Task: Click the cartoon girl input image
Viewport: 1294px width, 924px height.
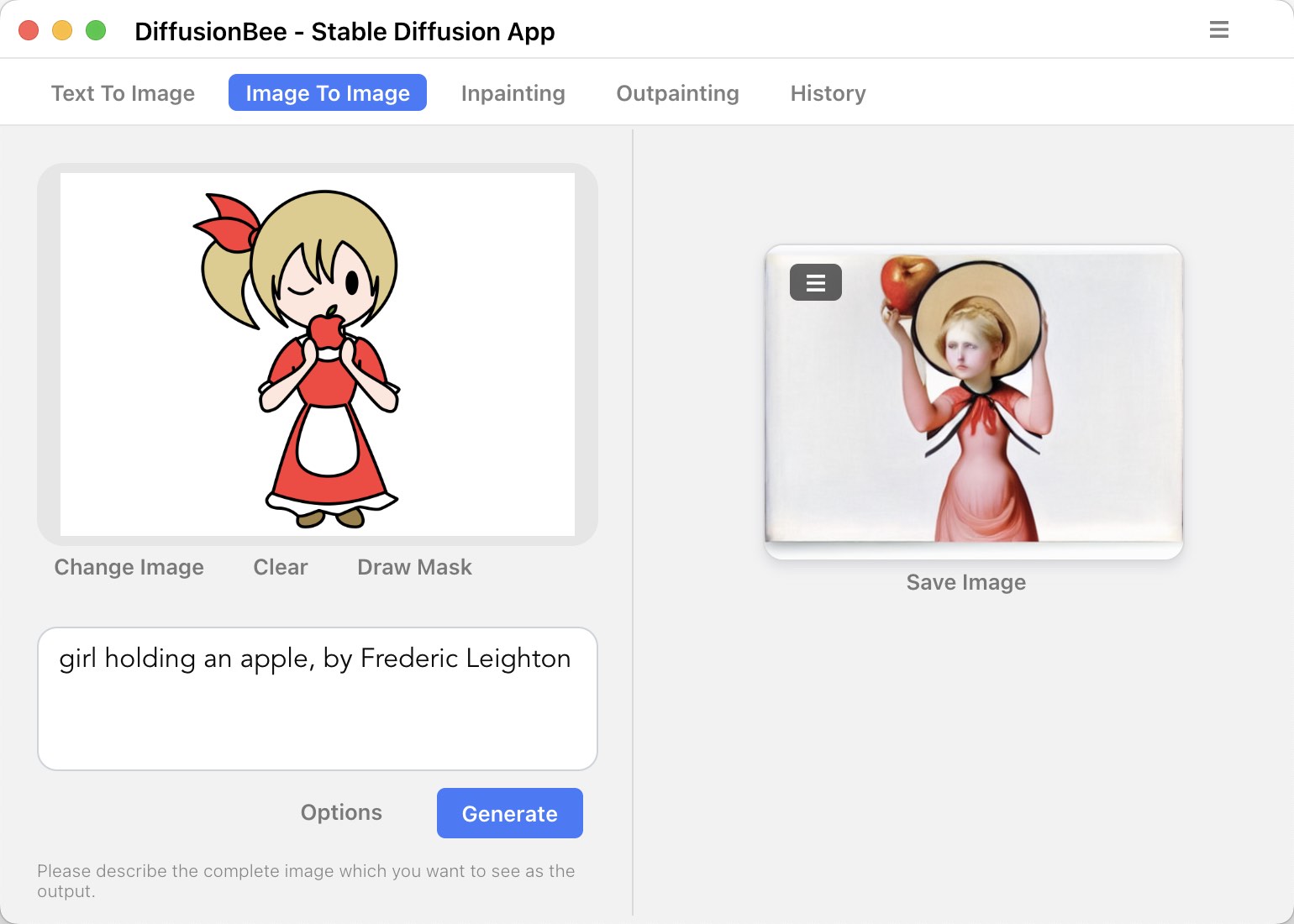Action: pos(317,354)
